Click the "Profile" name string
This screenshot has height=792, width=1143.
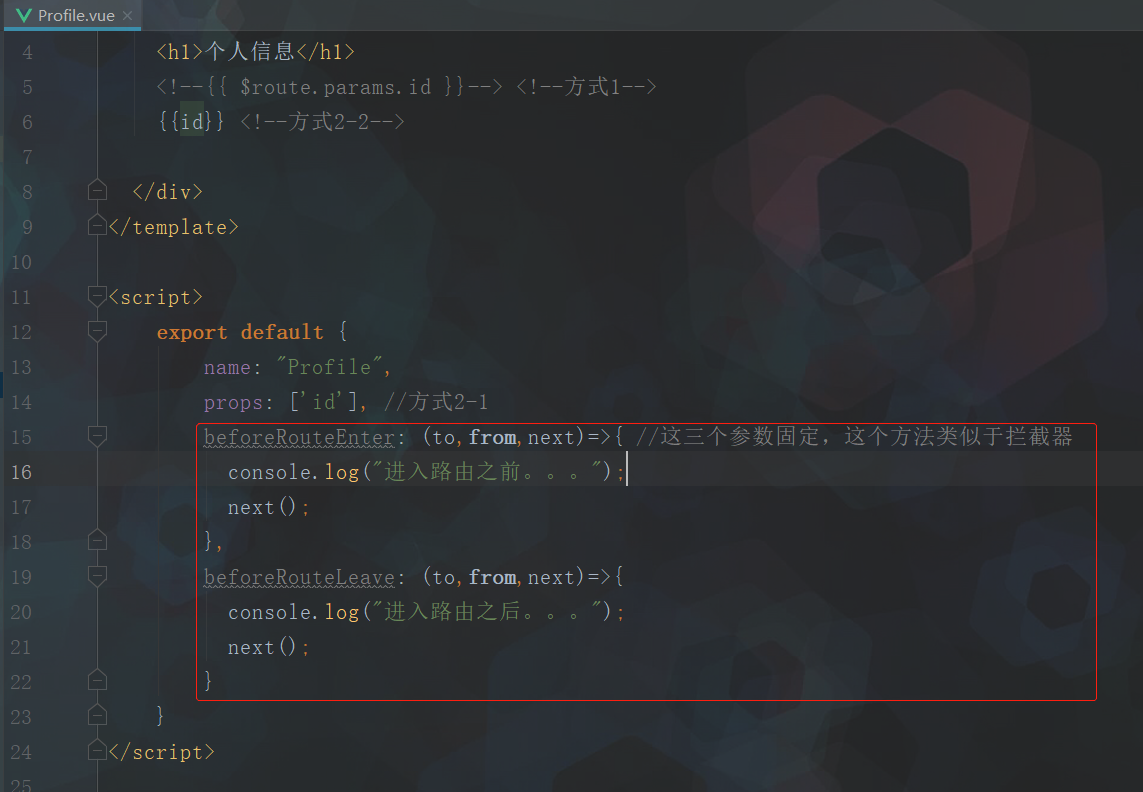point(329,366)
